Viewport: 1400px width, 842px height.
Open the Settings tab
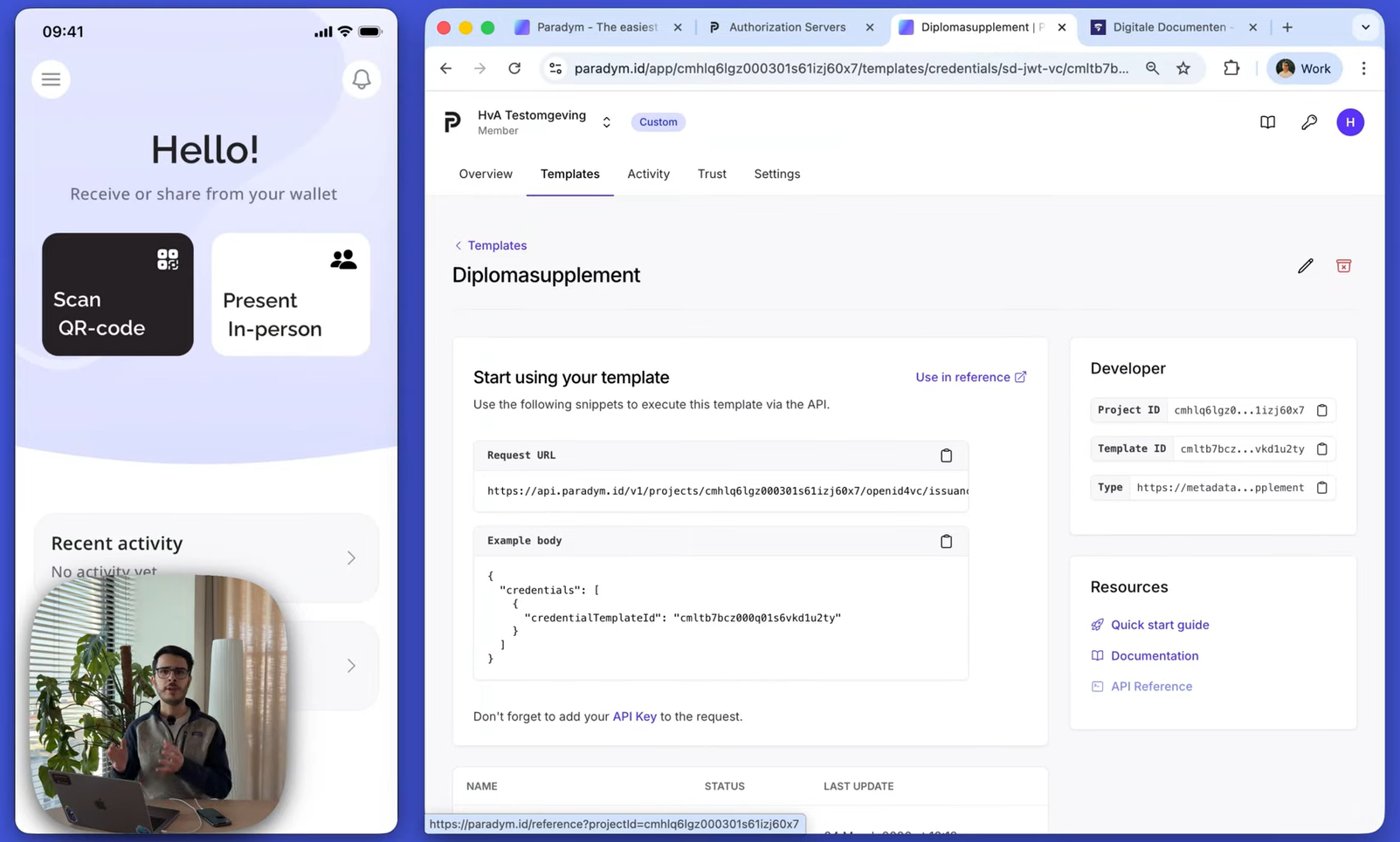point(777,174)
